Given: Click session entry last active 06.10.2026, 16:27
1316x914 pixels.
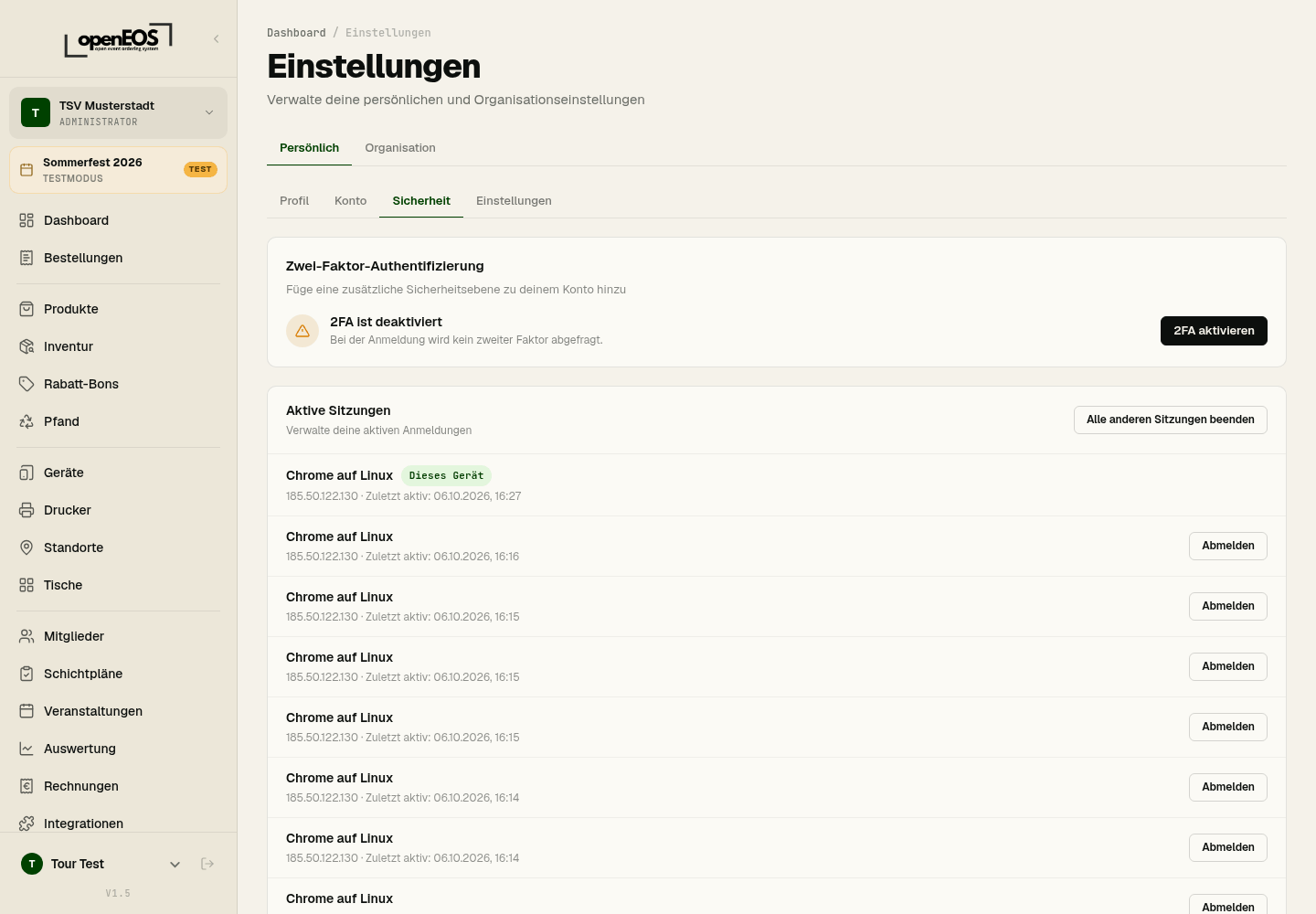Looking at the screenshot, I should 777,485.
